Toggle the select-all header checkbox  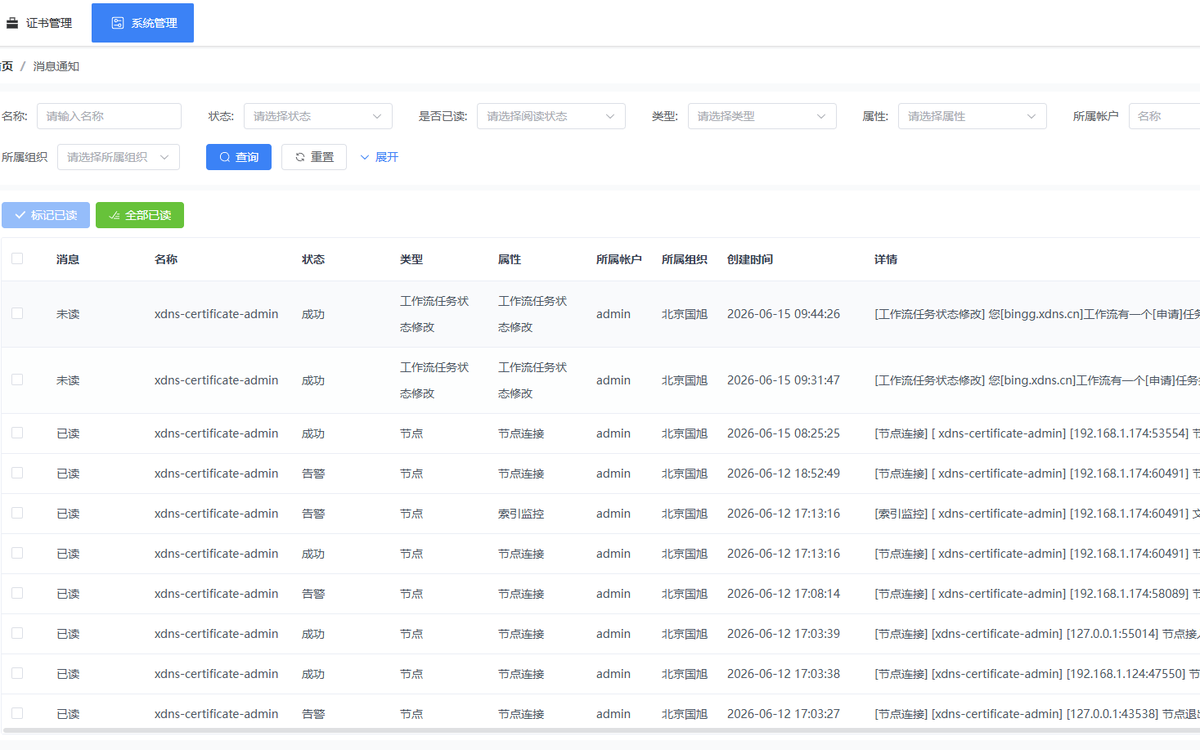[17, 259]
